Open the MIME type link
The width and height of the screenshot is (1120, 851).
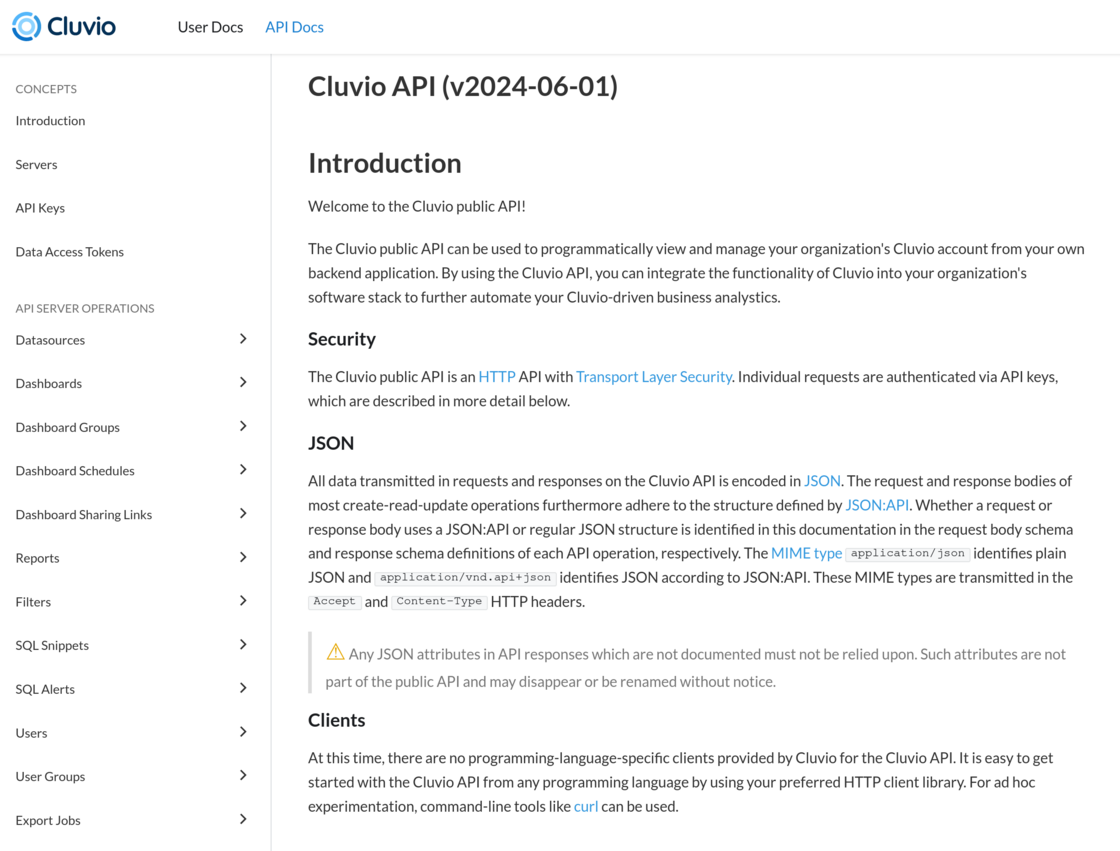[x=806, y=552]
